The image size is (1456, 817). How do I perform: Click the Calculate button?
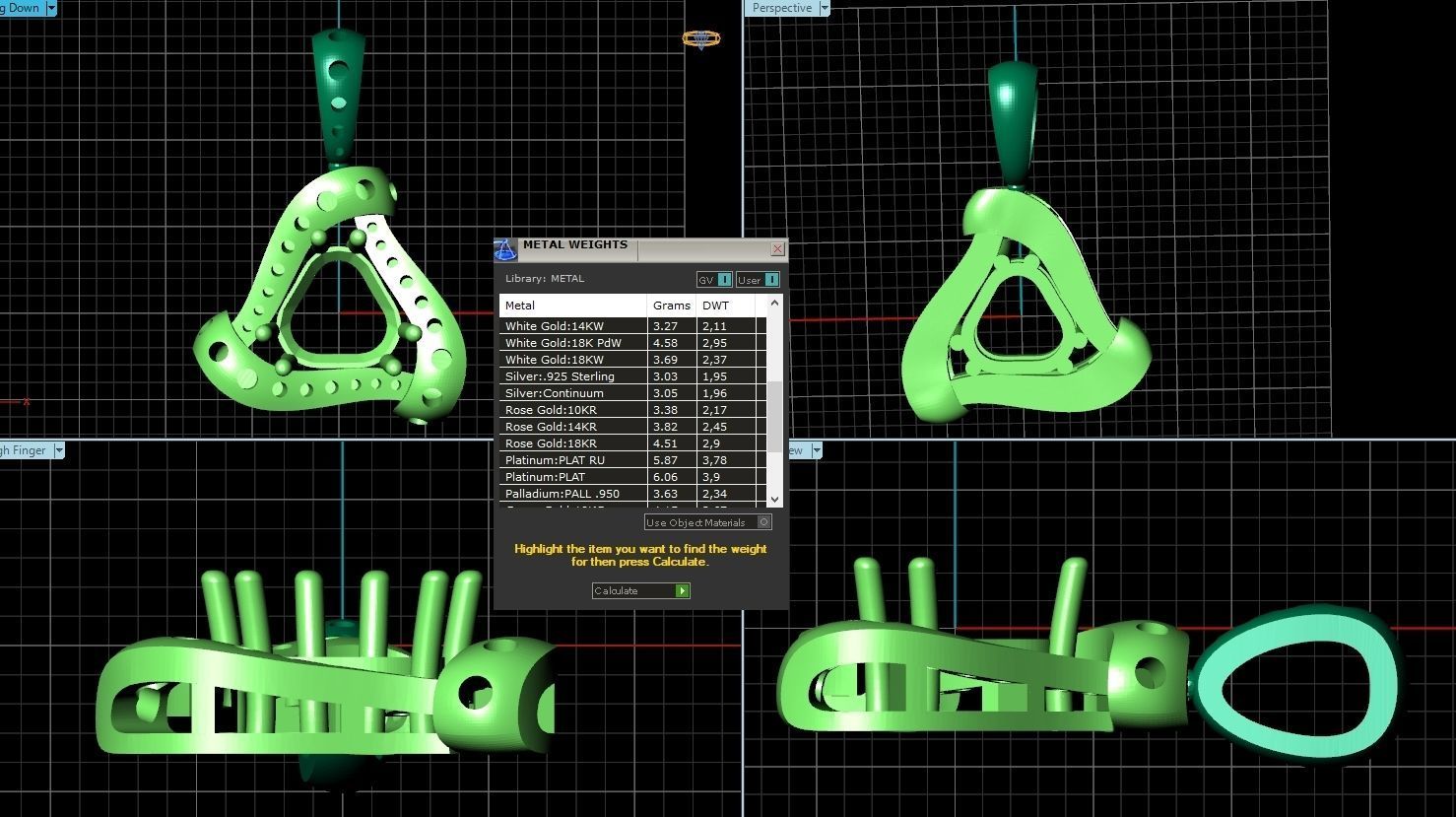point(640,590)
